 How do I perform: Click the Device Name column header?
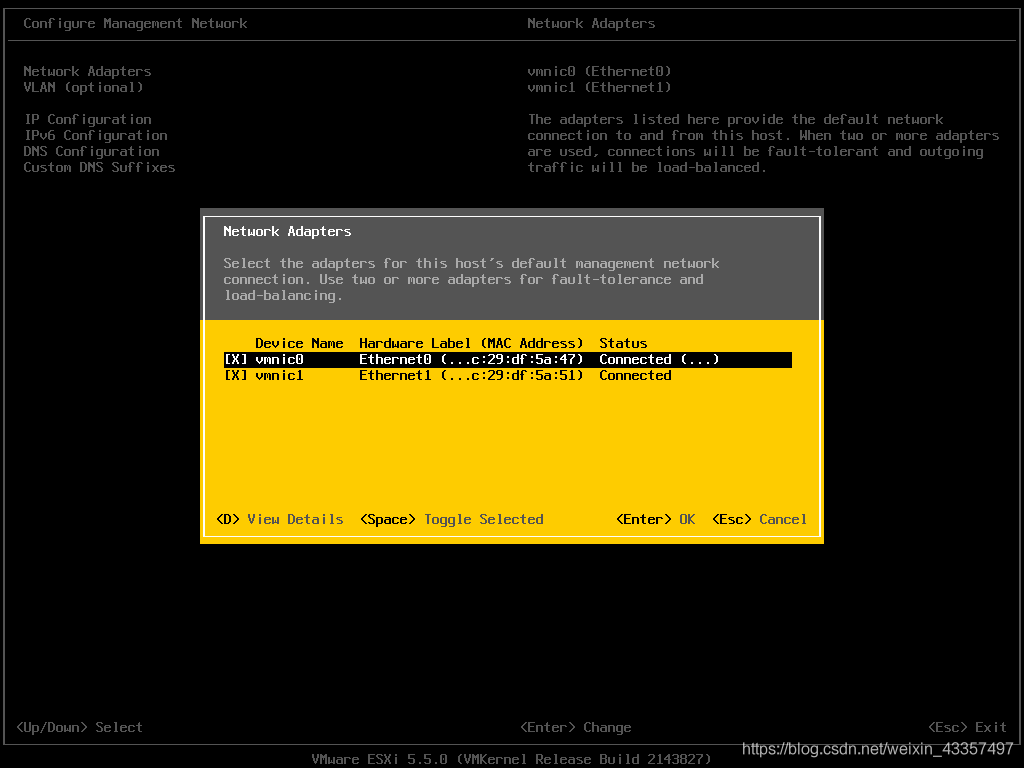pyautogui.click(x=299, y=344)
